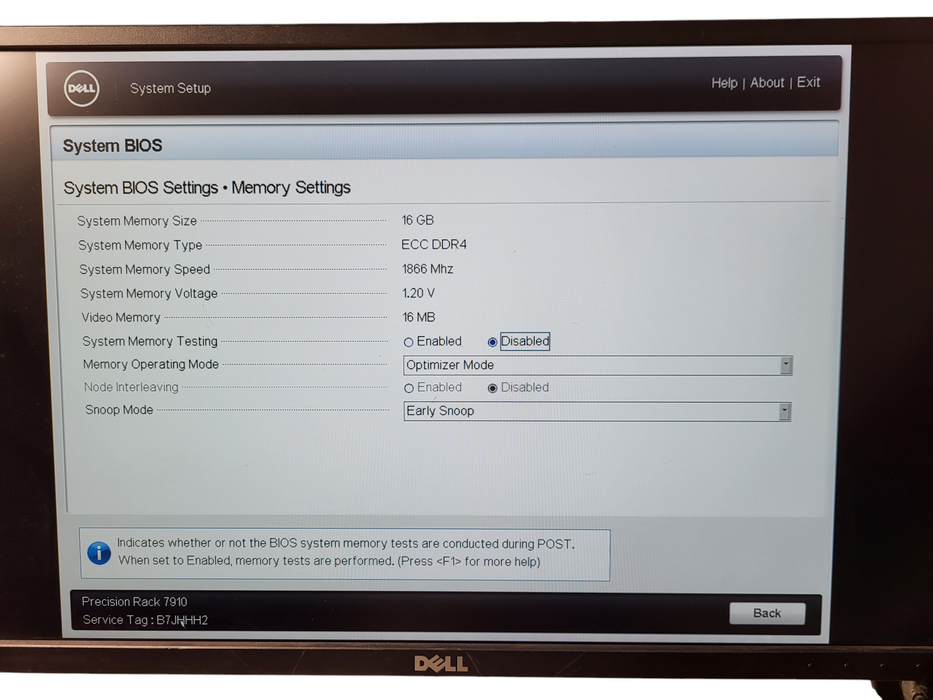The width and height of the screenshot is (933, 700).
Task: Click the System BIOS Settings • Memory Settings breadcrumb
Action: click(207, 188)
